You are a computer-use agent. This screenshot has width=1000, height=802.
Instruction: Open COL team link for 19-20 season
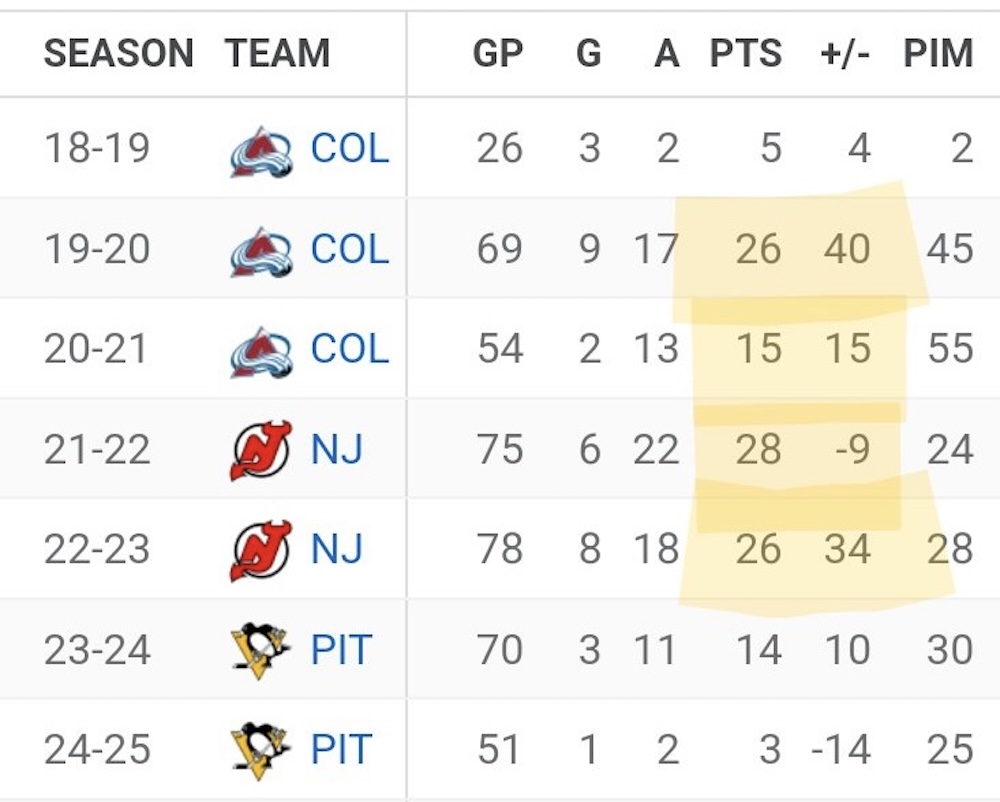click(x=349, y=249)
